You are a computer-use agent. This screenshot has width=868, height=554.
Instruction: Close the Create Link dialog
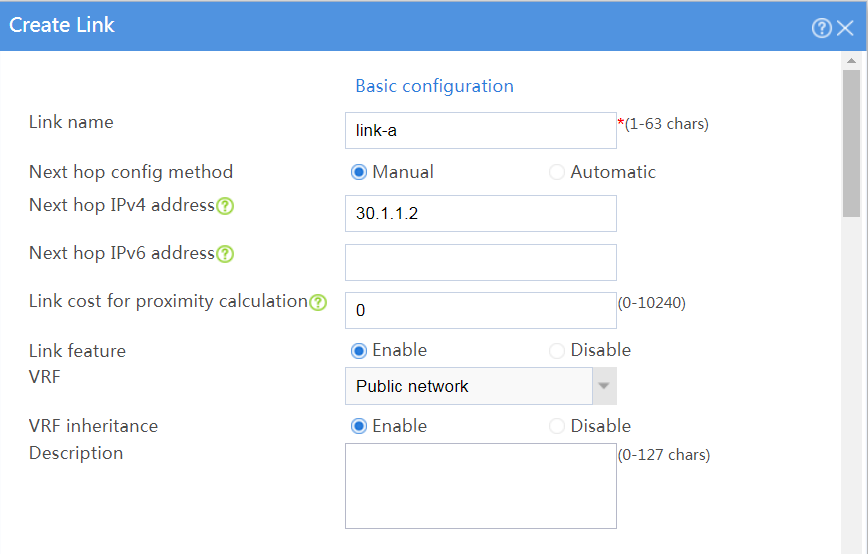[845, 28]
